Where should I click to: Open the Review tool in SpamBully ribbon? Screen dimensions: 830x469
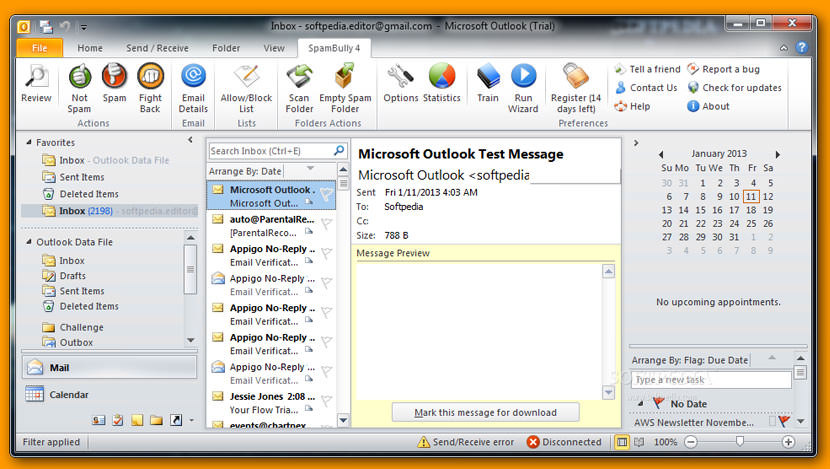point(37,83)
